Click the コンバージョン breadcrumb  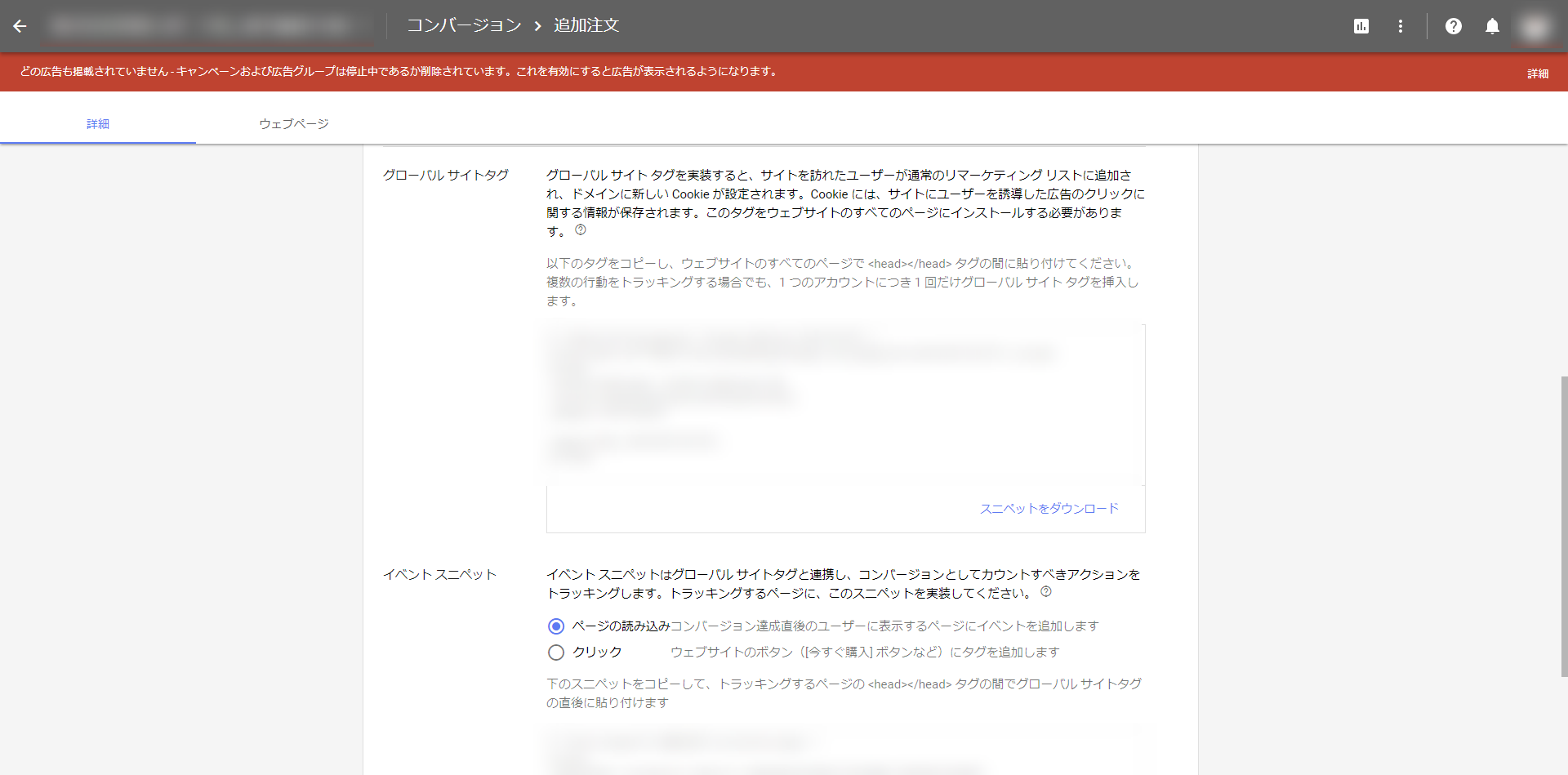tap(464, 26)
